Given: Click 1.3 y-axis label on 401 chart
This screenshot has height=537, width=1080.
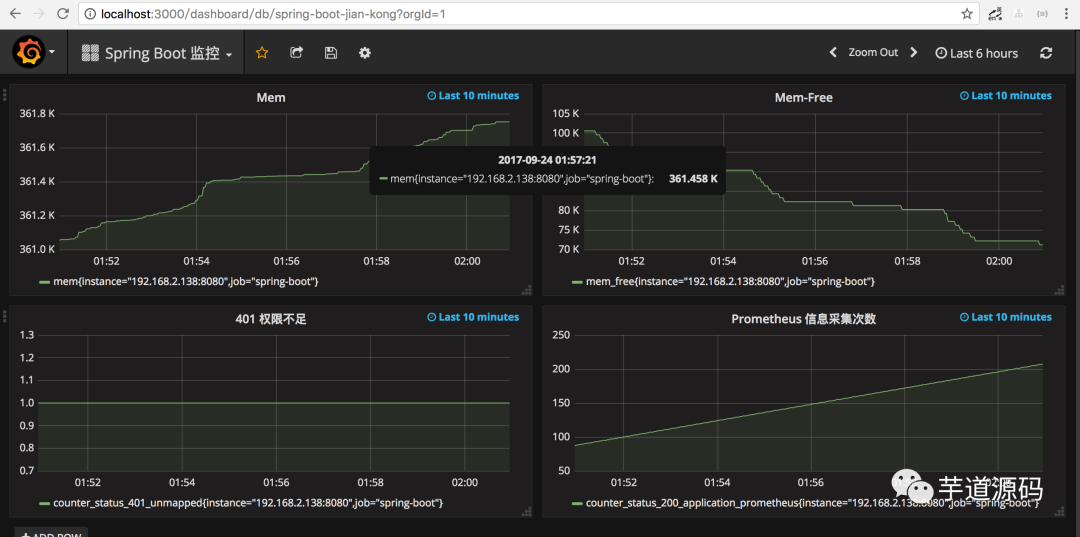Looking at the screenshot, I should pyautogui.click(x=27, y=335).
